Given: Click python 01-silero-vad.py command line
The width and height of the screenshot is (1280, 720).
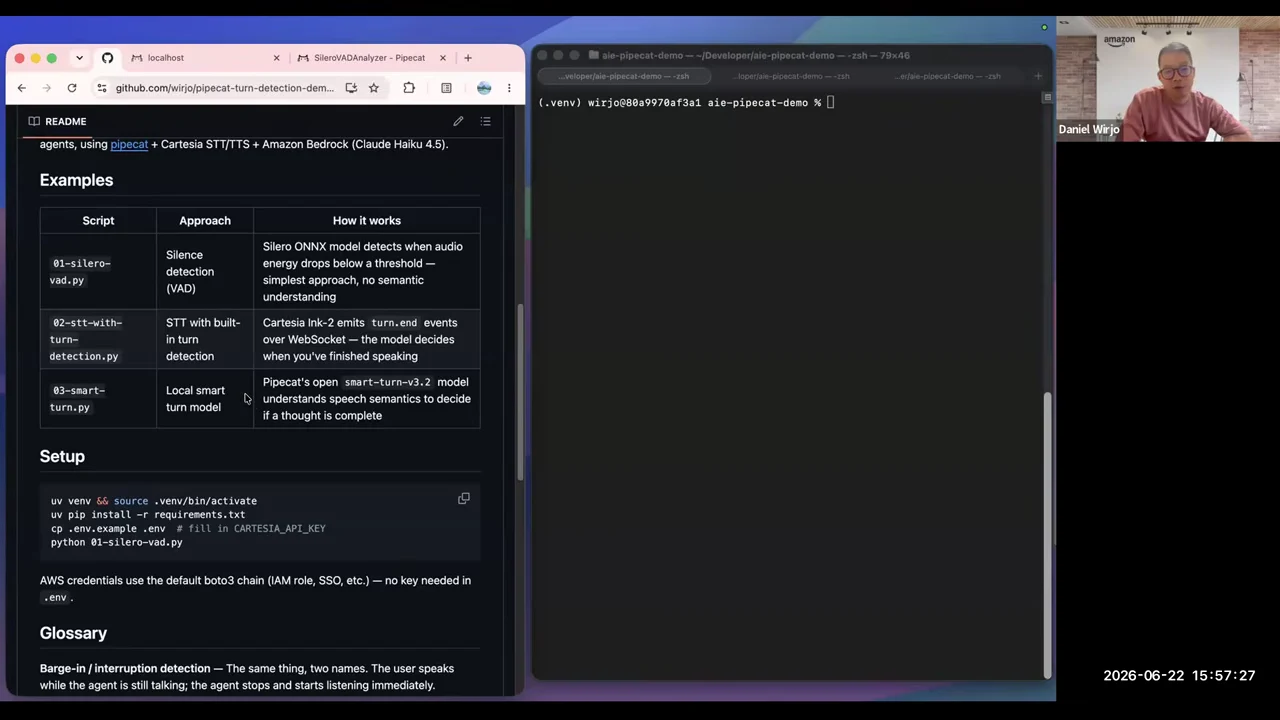Looking at the screenshot, I should 117,542.
